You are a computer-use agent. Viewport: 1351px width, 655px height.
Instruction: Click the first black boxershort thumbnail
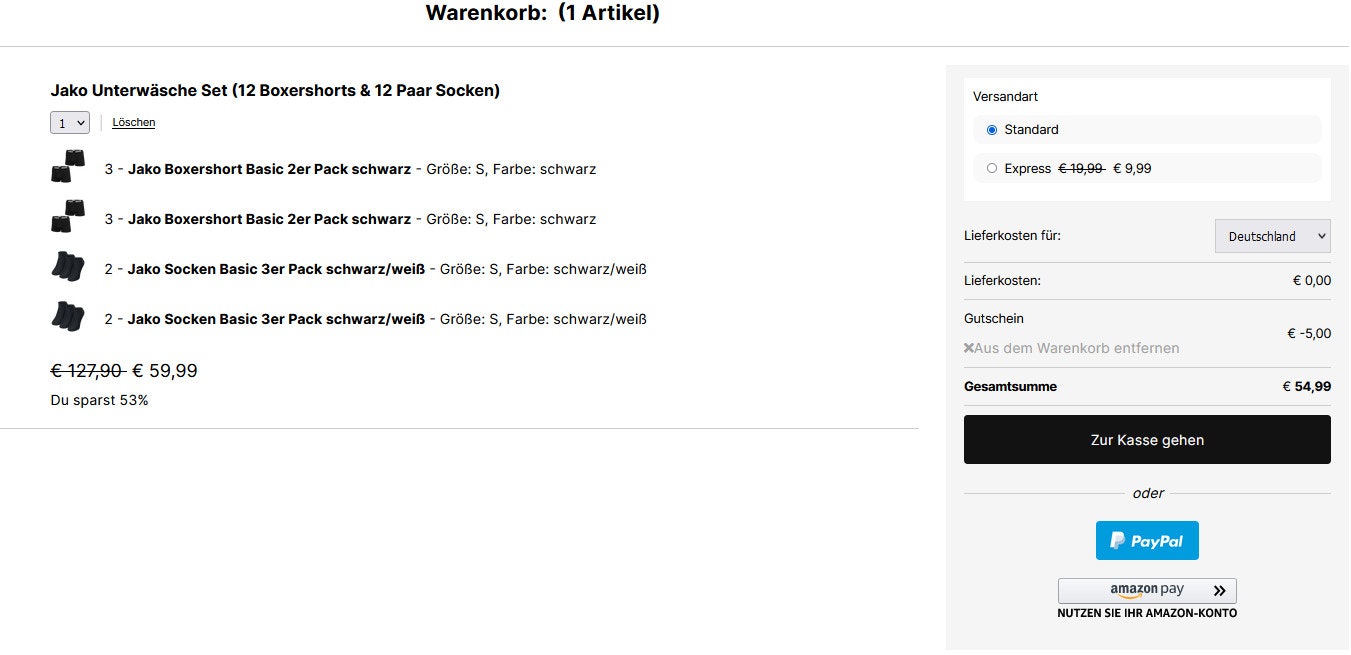click(x=68, y=167)
